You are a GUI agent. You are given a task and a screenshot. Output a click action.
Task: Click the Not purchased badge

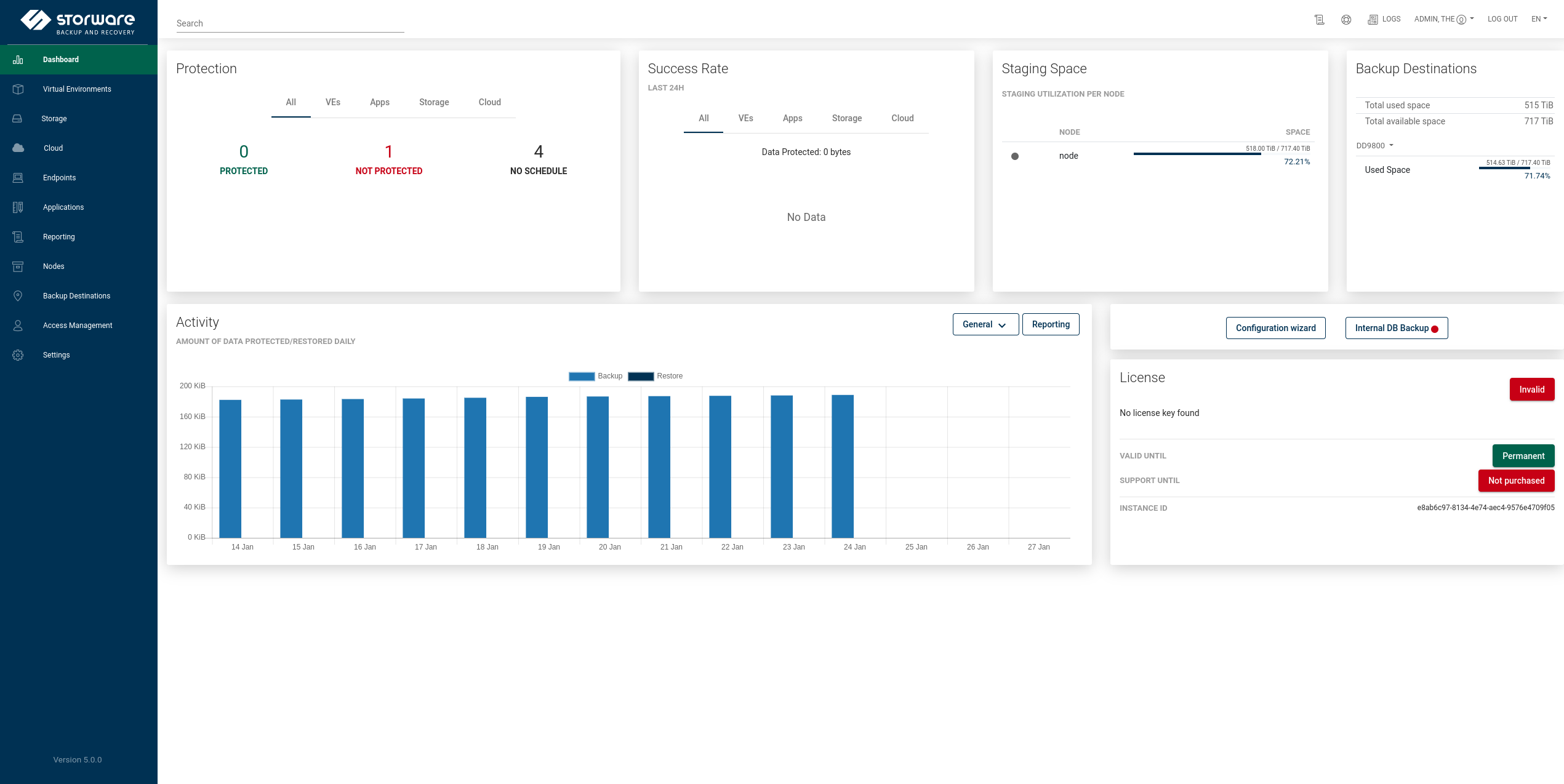click(1517, 481)
